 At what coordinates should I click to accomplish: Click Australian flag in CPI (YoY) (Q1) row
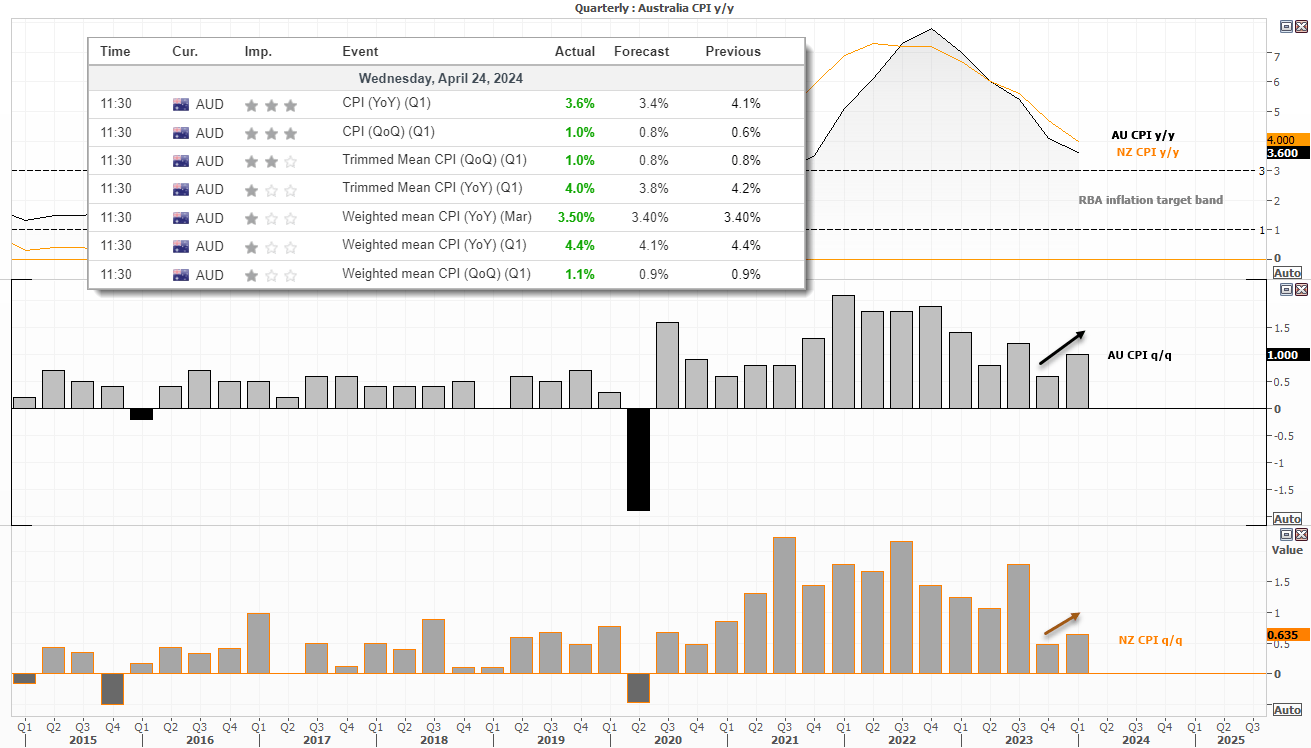pyautogui.click(x=181, y=104)
